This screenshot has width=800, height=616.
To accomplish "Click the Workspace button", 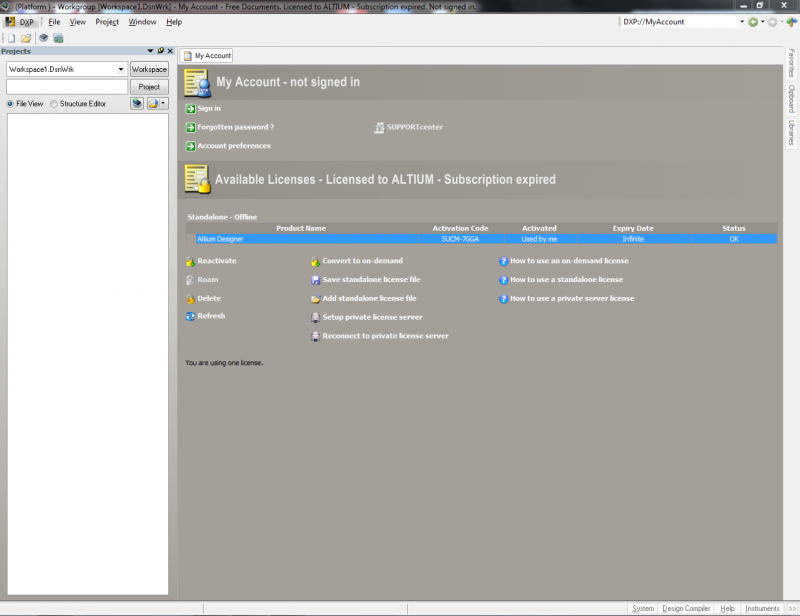I will [x=149, y=69].
